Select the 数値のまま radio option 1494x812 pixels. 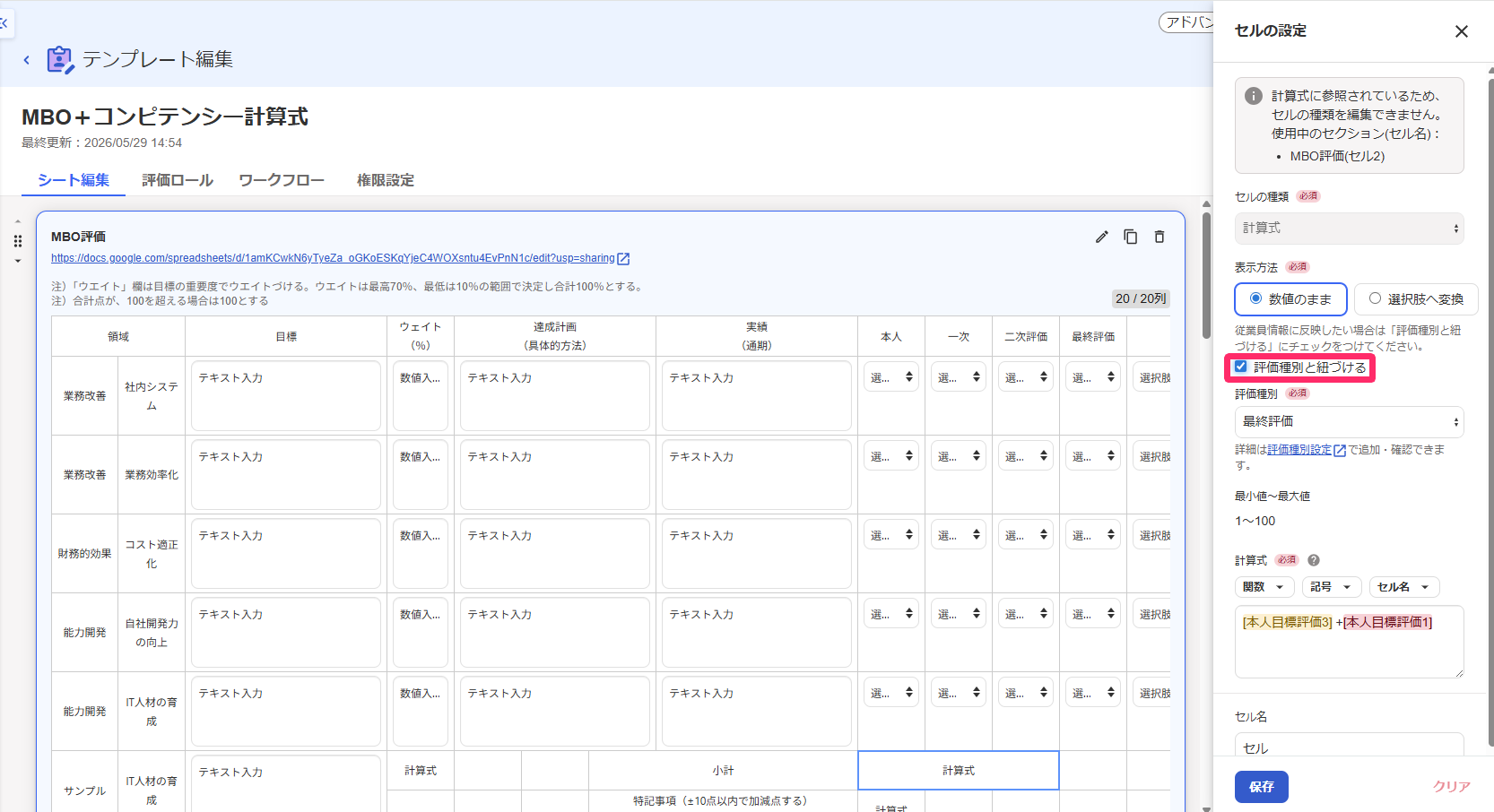coord(1290,299)
